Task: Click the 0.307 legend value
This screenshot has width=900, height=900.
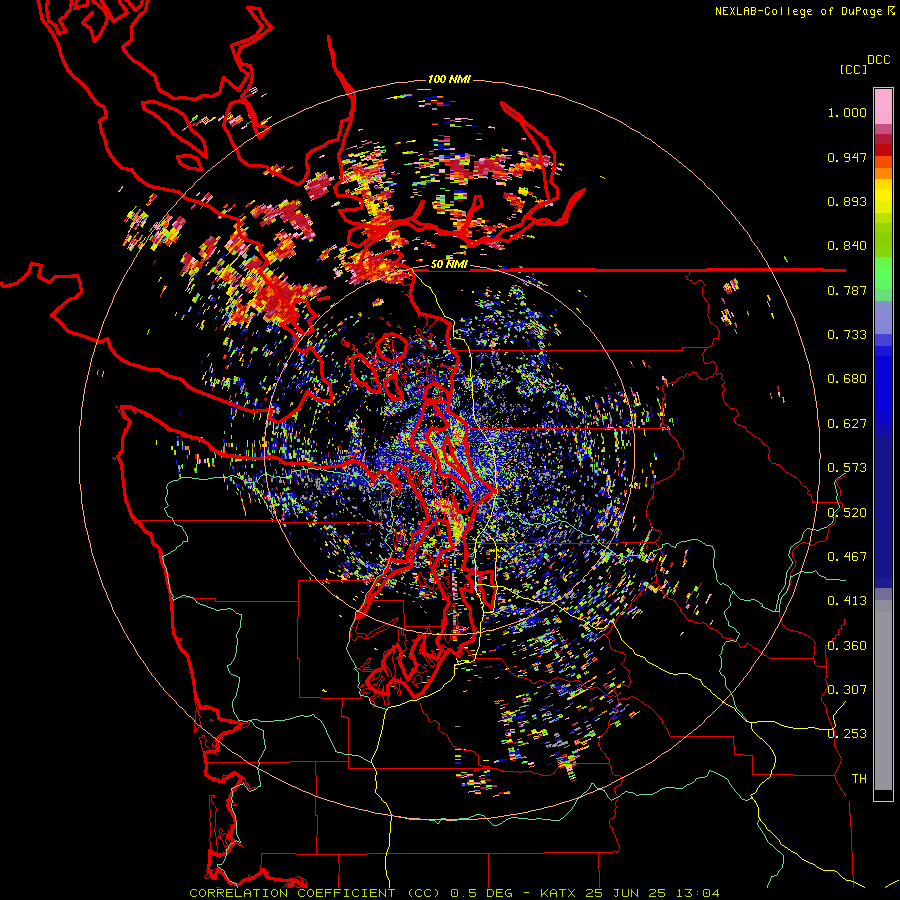Action: click(x=847, y=690)
